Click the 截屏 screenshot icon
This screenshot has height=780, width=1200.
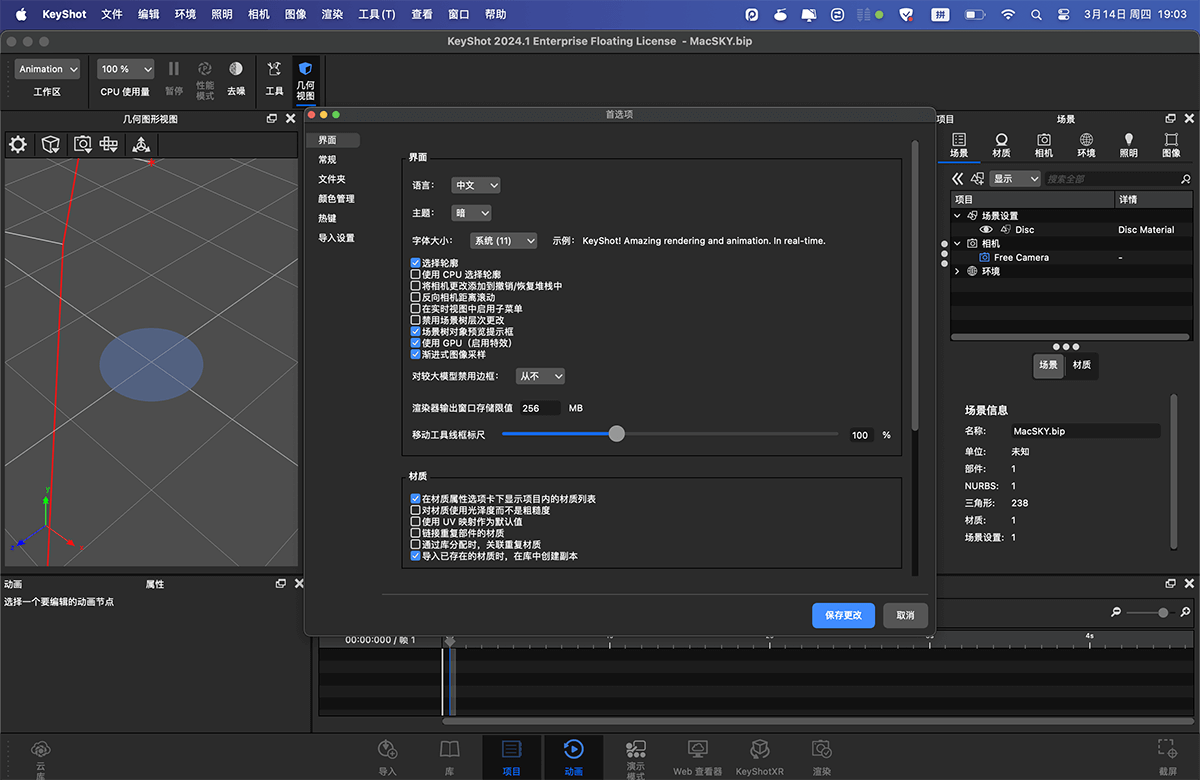pos(1167,749)
